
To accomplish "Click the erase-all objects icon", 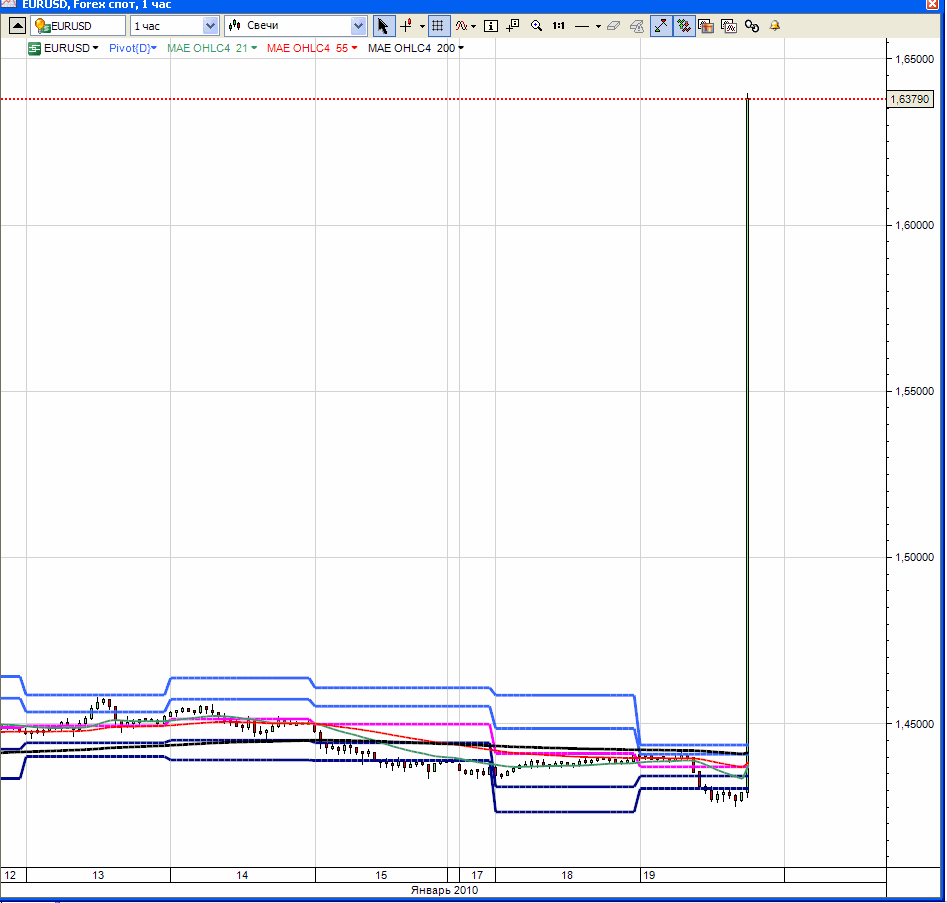I will click(637, 26).
